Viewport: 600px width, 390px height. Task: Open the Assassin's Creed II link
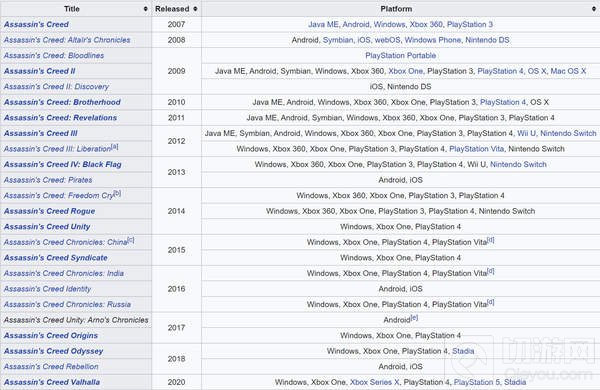[39, 71]
